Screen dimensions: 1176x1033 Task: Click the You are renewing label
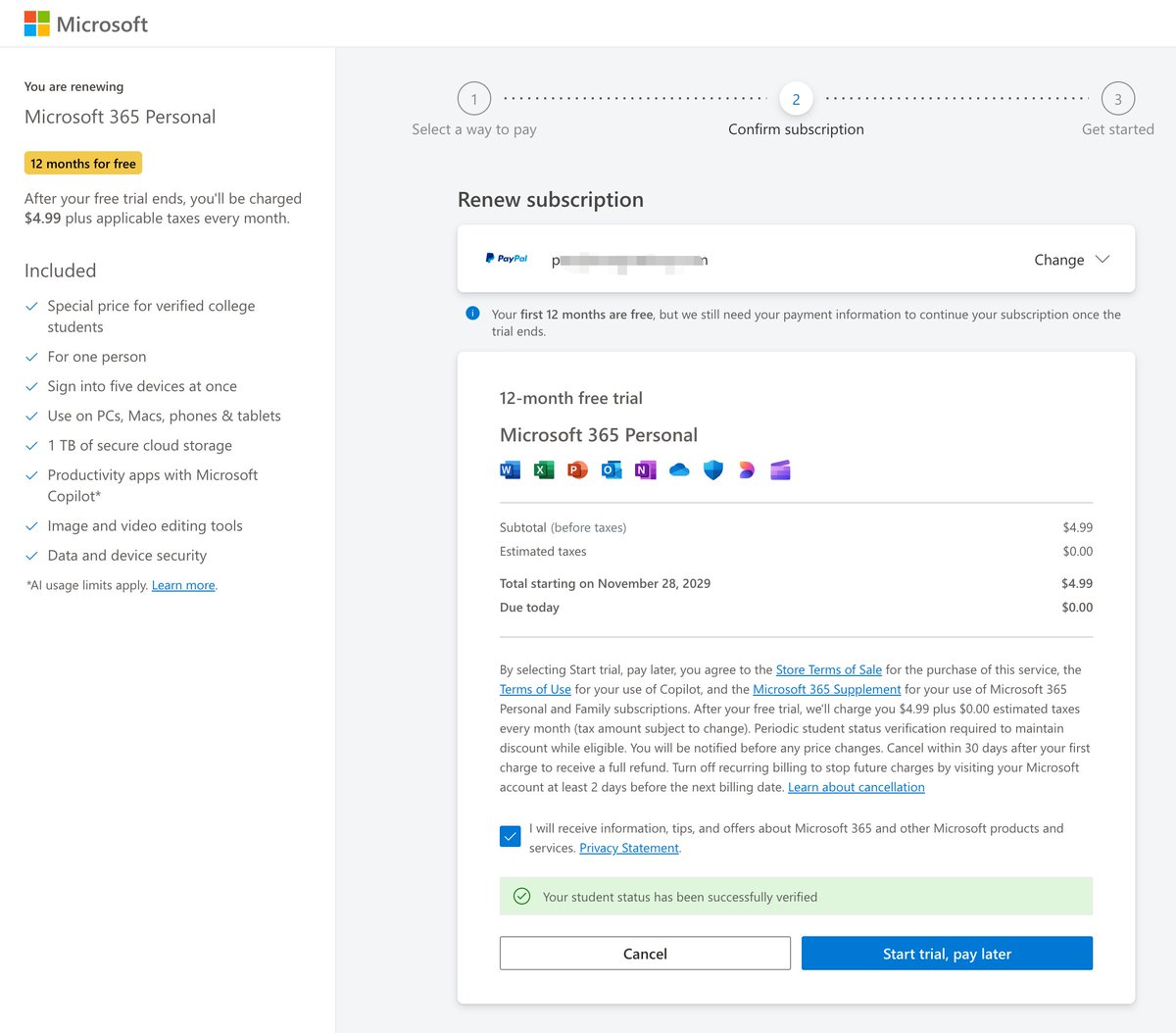point(74,86)
